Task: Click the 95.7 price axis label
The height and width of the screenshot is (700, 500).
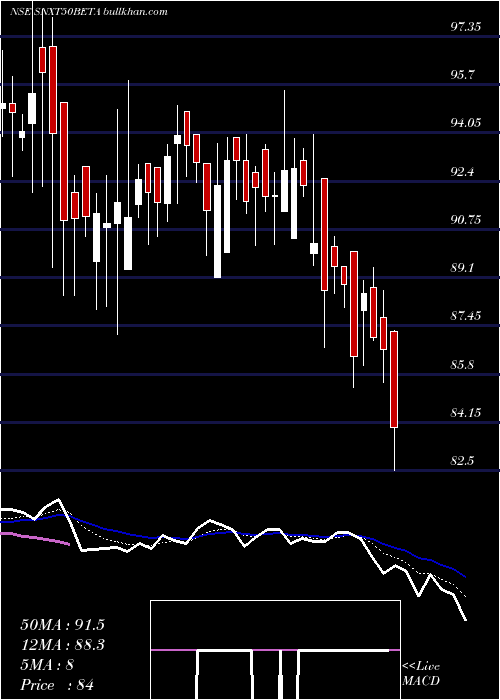Action: 463,75
